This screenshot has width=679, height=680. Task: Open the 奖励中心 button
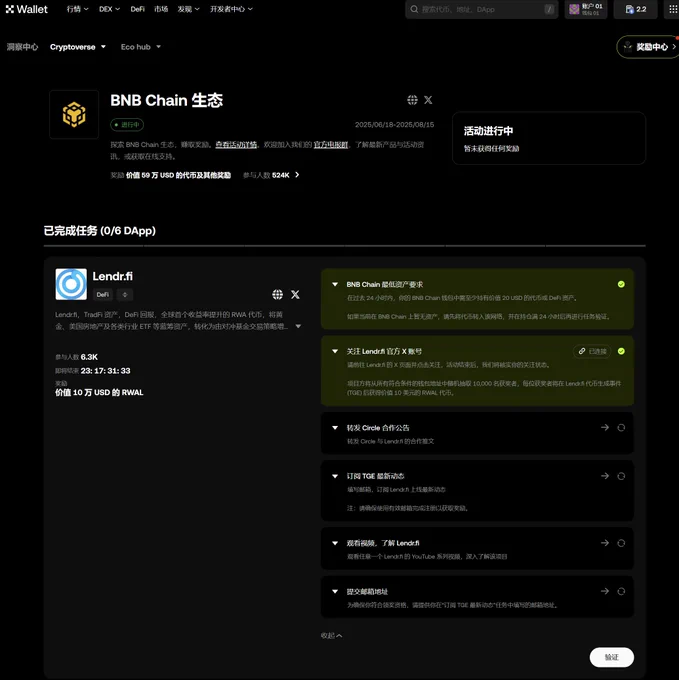[x=647, y=47]
